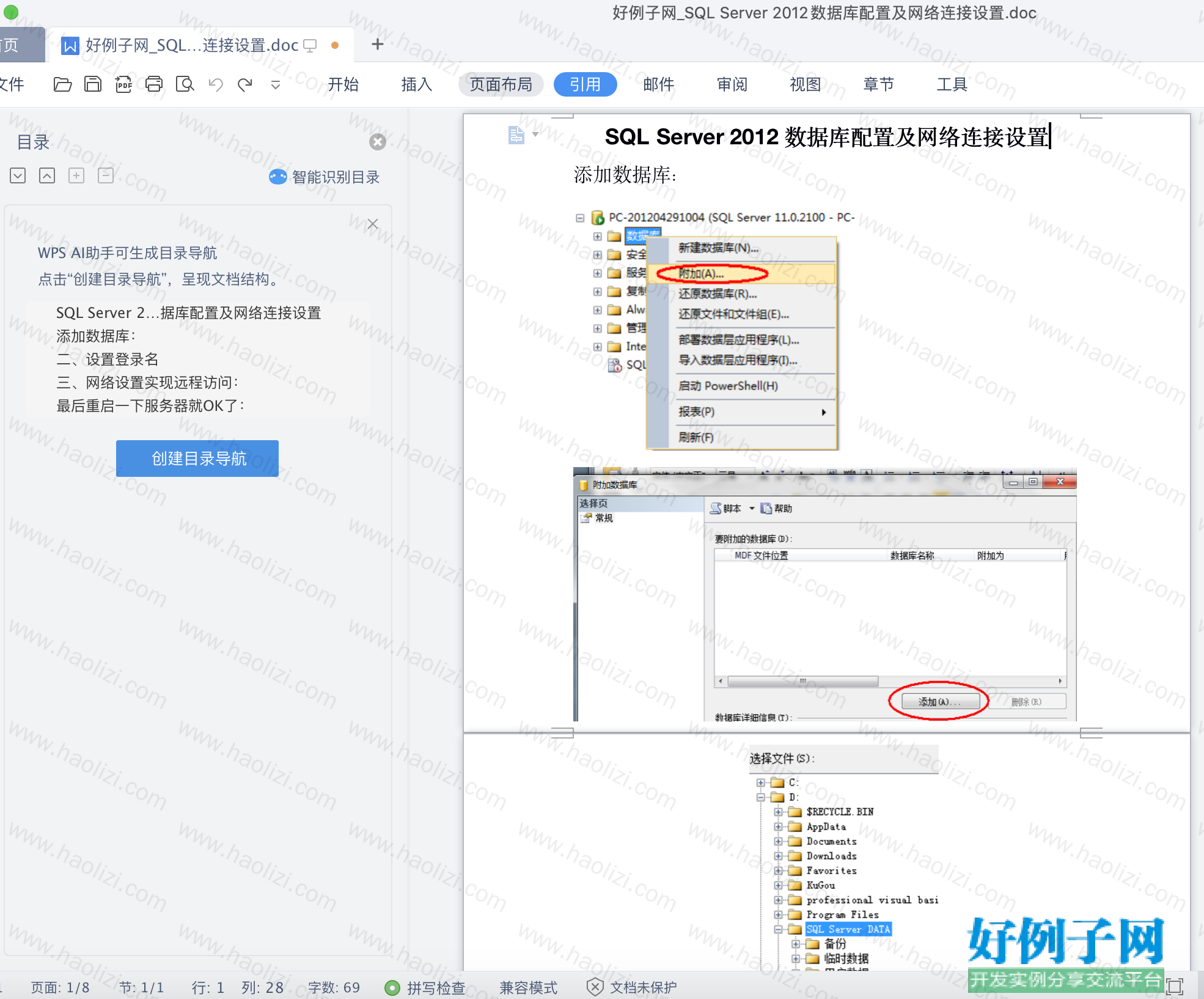Image resolution: width=1204 pixels, height=999 pixels.
Task: Open dropdown arrow next to page icon
Action: pyautogui.click(x=535, y=134)
